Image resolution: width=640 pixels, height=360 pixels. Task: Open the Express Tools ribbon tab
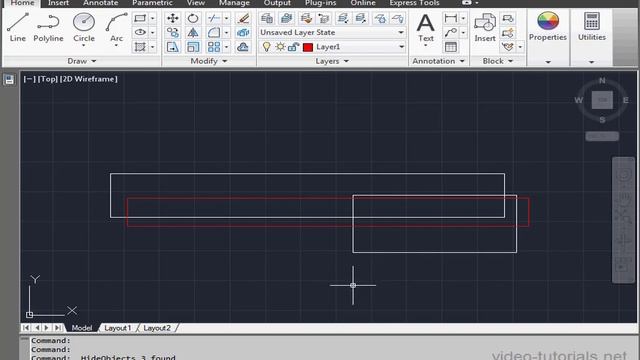tap(414, 3)
